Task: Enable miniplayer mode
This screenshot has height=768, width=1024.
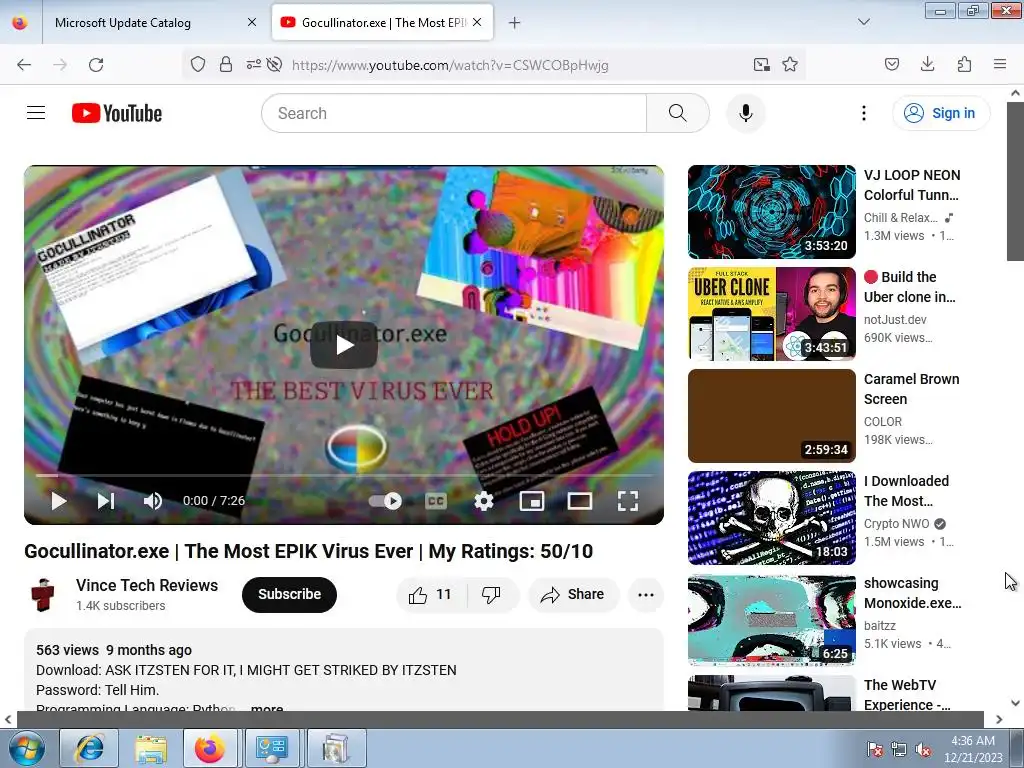Action: [532, 501]
